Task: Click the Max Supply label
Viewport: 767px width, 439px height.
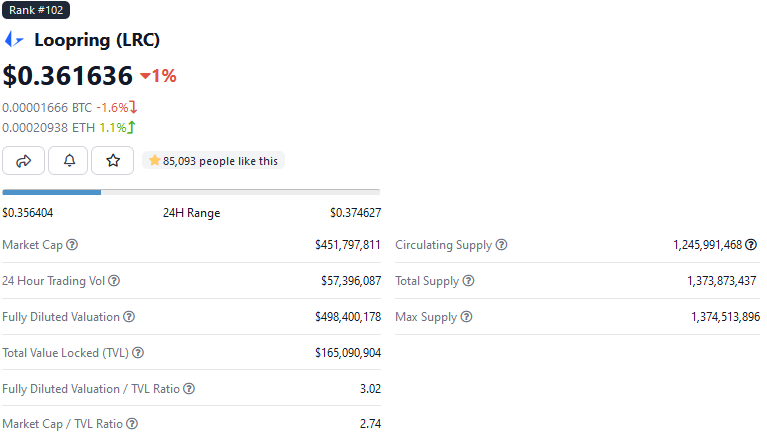Action: 426,317
